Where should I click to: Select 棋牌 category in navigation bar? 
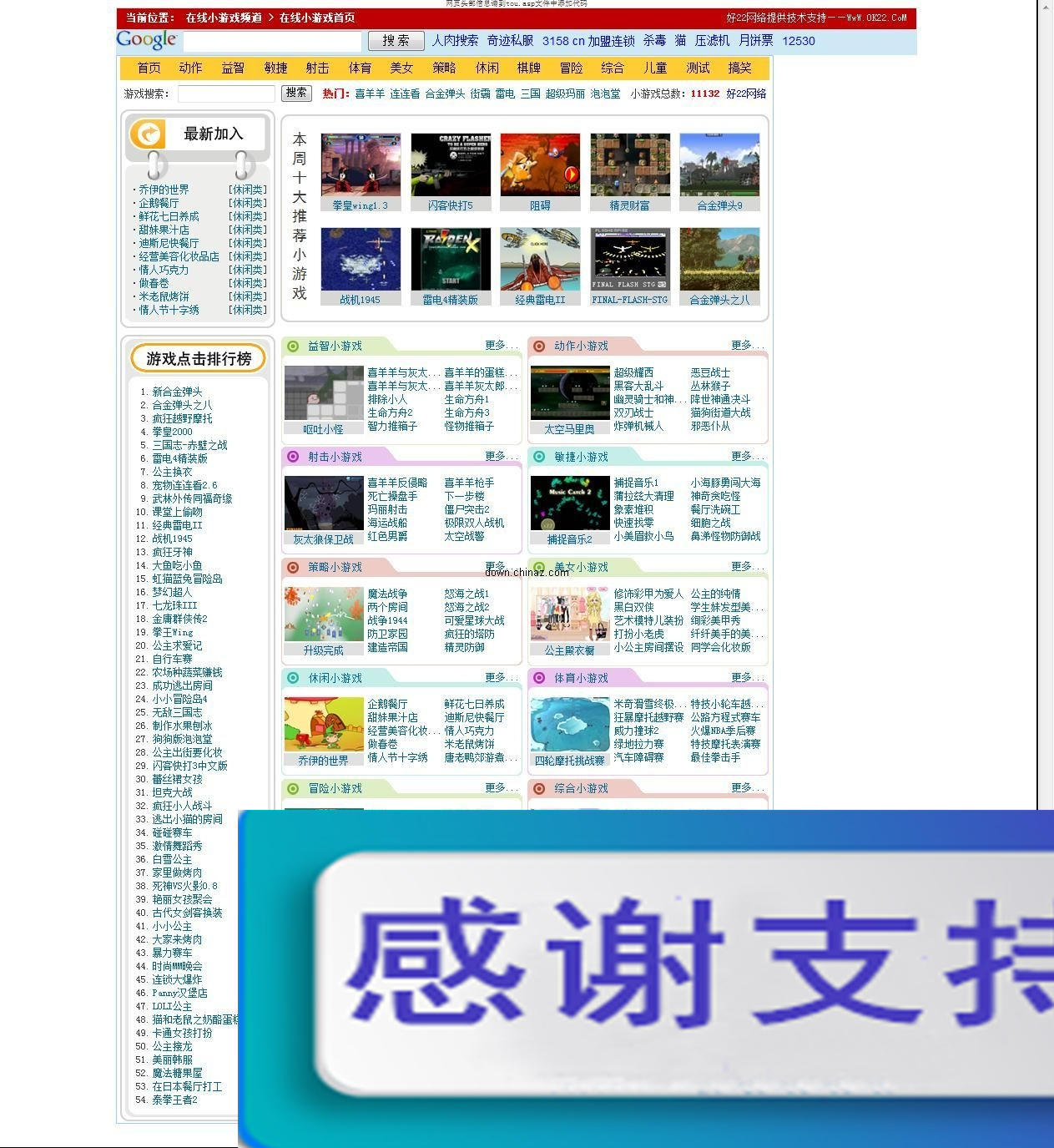(x=528, y=68)
